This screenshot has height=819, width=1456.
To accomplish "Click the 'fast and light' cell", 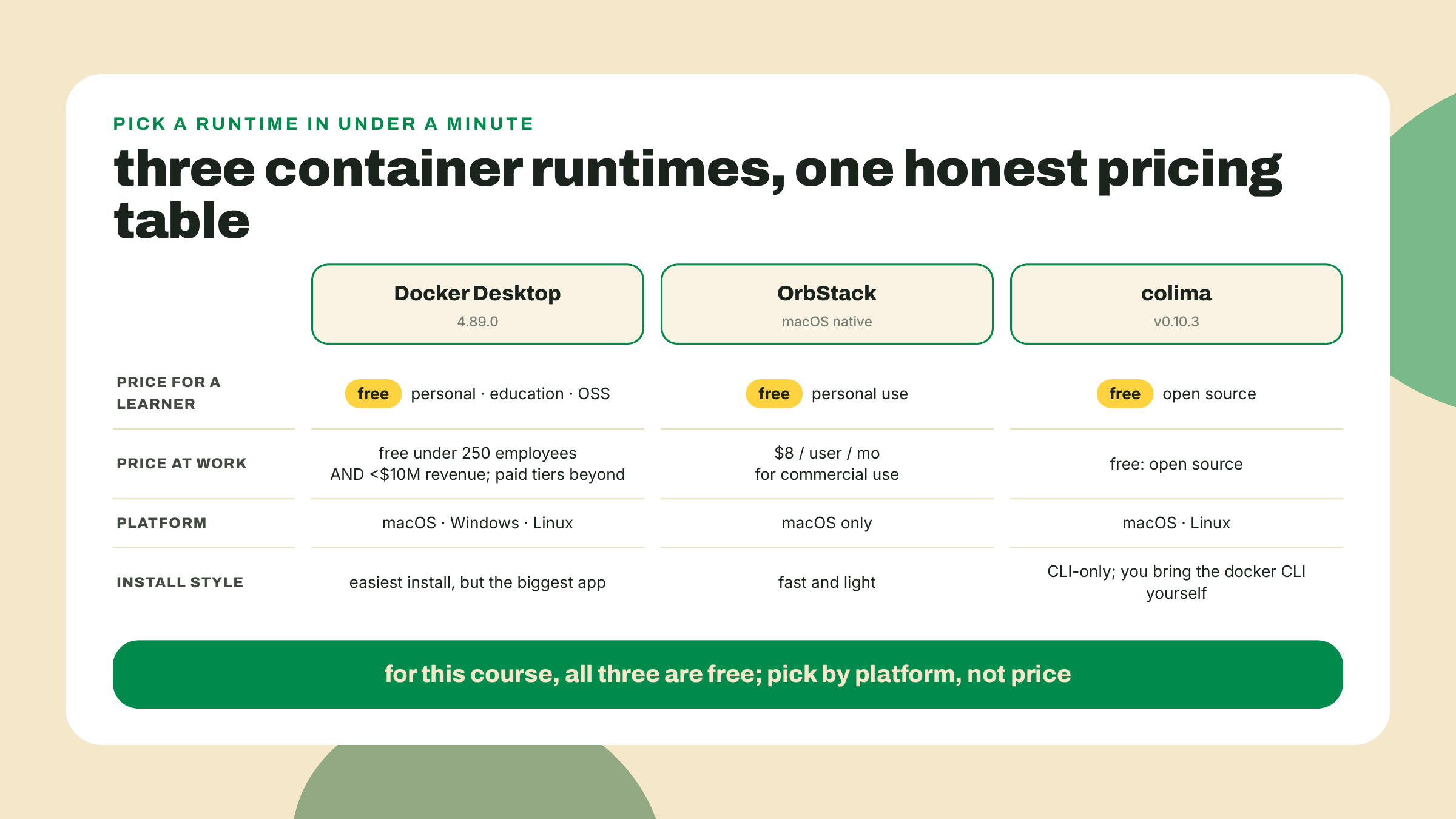I will [x=827, y=582].
